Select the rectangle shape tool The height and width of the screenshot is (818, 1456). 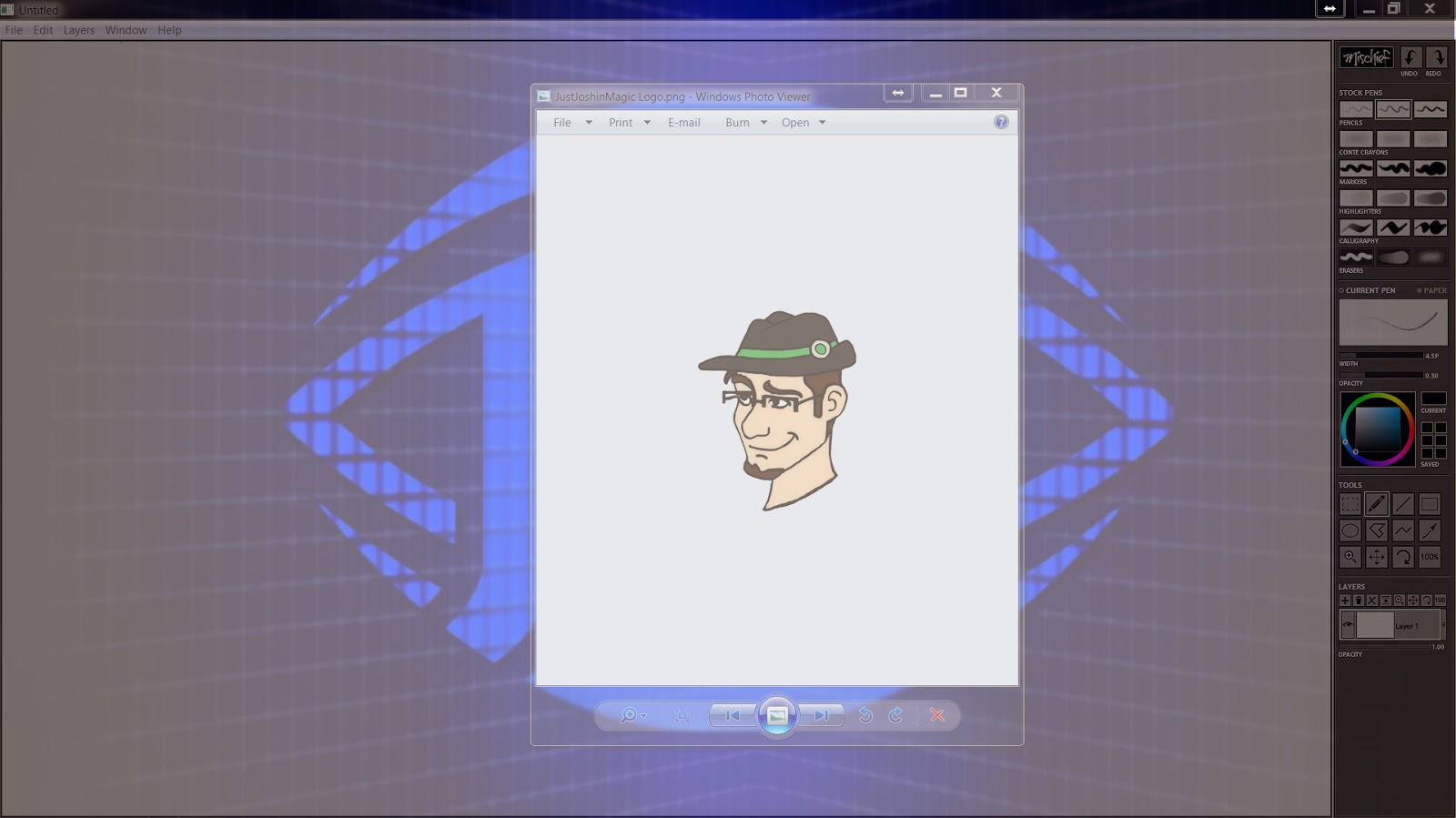pyautogui.click(x=1430, y=504)
